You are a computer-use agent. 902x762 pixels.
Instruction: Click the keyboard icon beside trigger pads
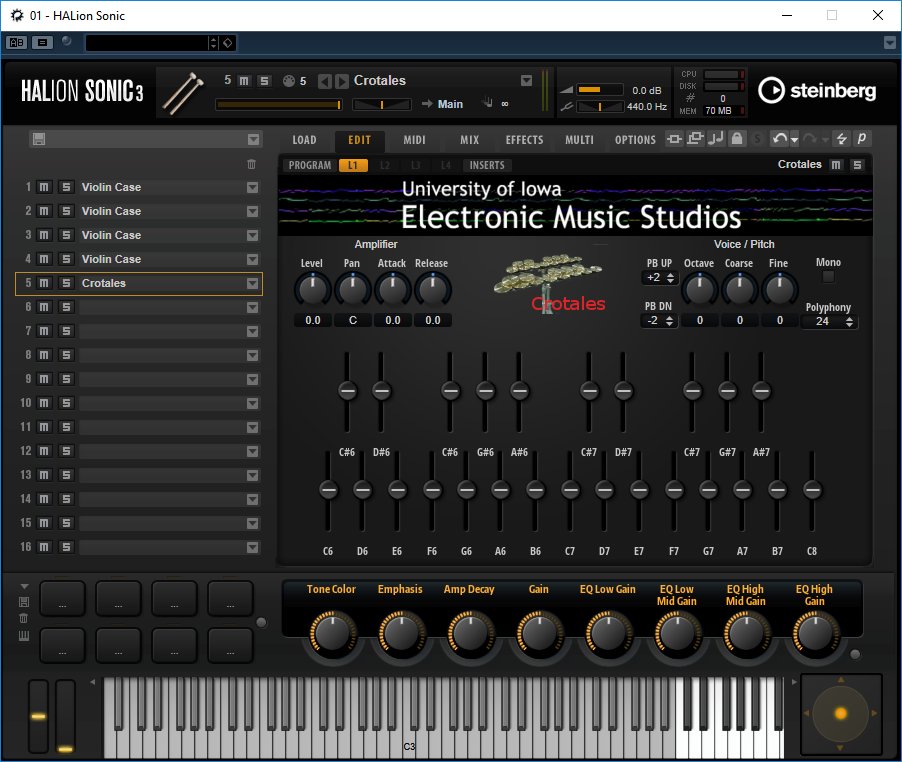24,636
